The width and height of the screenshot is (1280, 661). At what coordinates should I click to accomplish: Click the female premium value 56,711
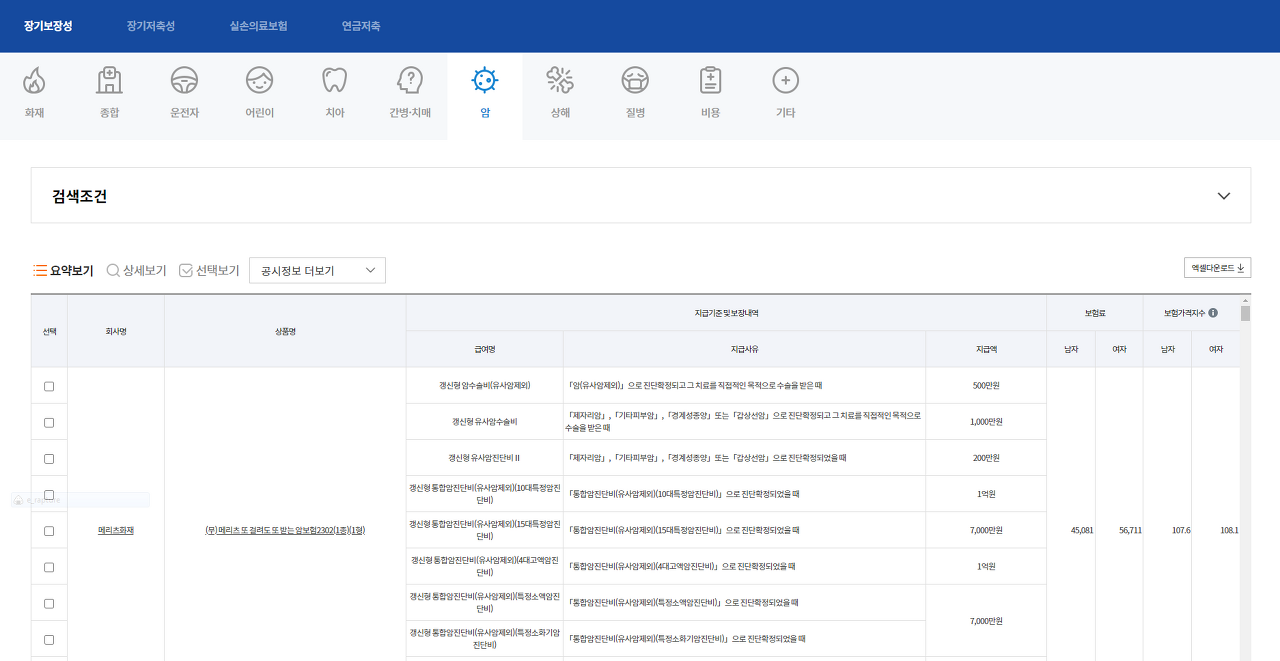click(1130, 530)
